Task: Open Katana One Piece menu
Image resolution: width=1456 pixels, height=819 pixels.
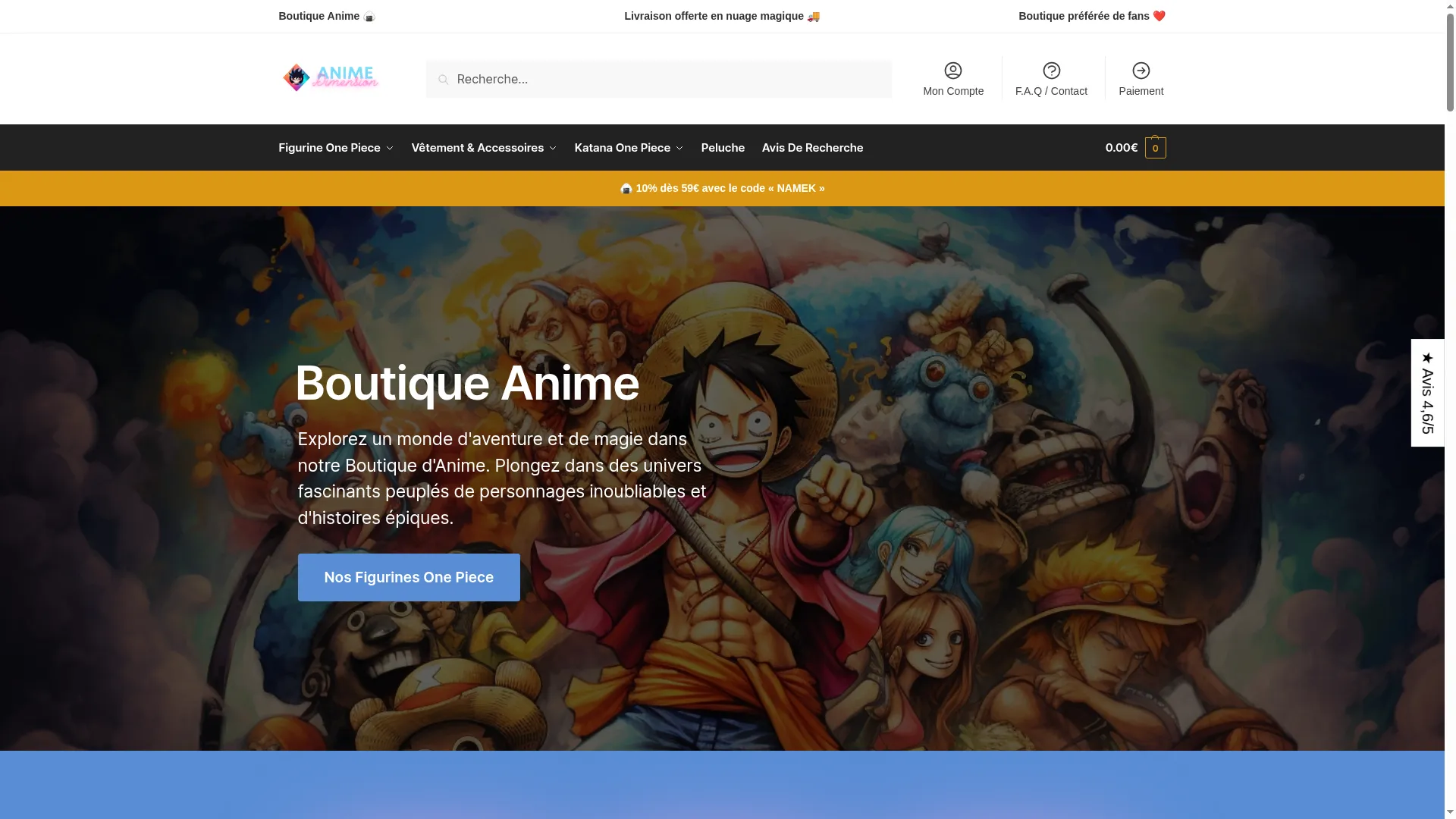Action: click(623, 148)
